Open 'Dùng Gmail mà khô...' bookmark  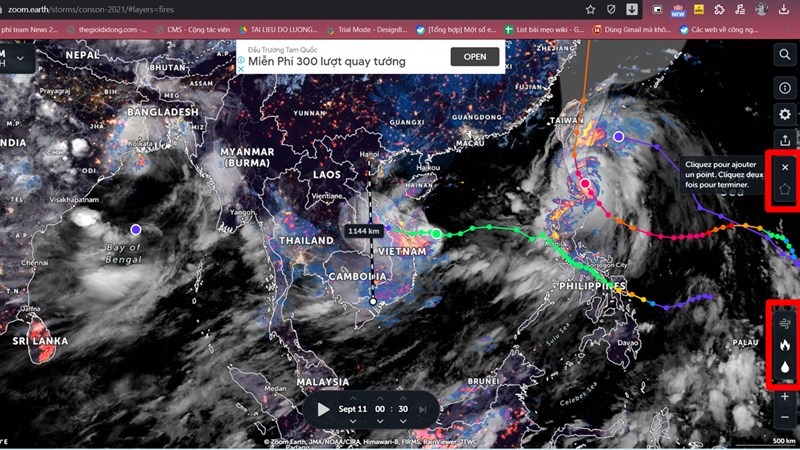point(632,30)
